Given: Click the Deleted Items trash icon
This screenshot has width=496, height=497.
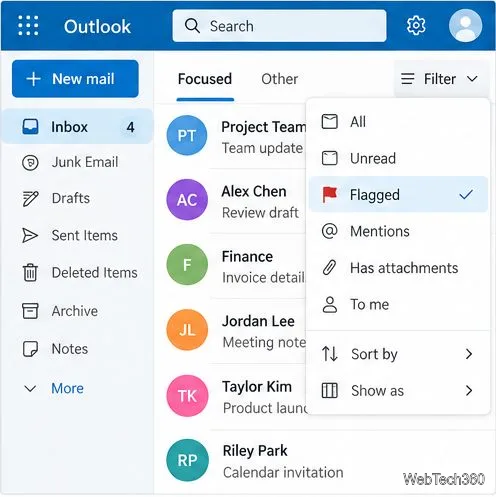Looking at the screenshot, I should [30, 273].
